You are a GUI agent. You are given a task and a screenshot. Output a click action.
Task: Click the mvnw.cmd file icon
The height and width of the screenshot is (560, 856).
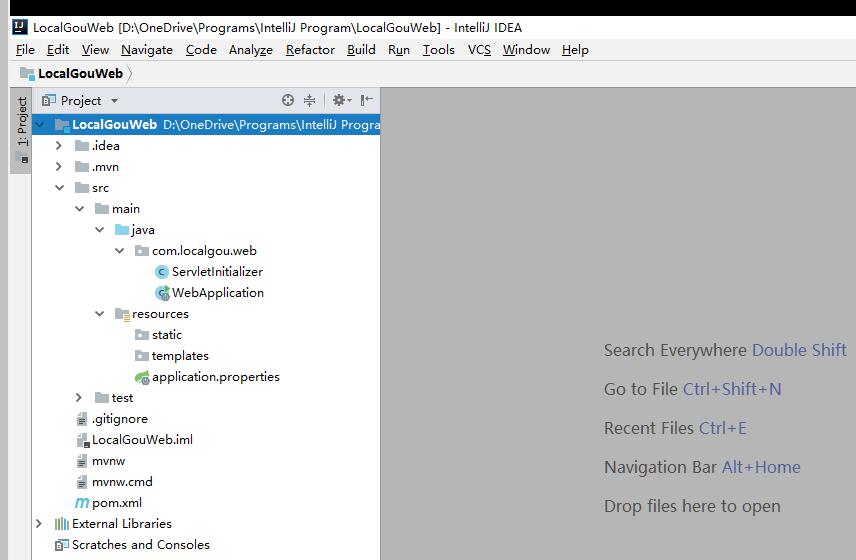(82, 482)
